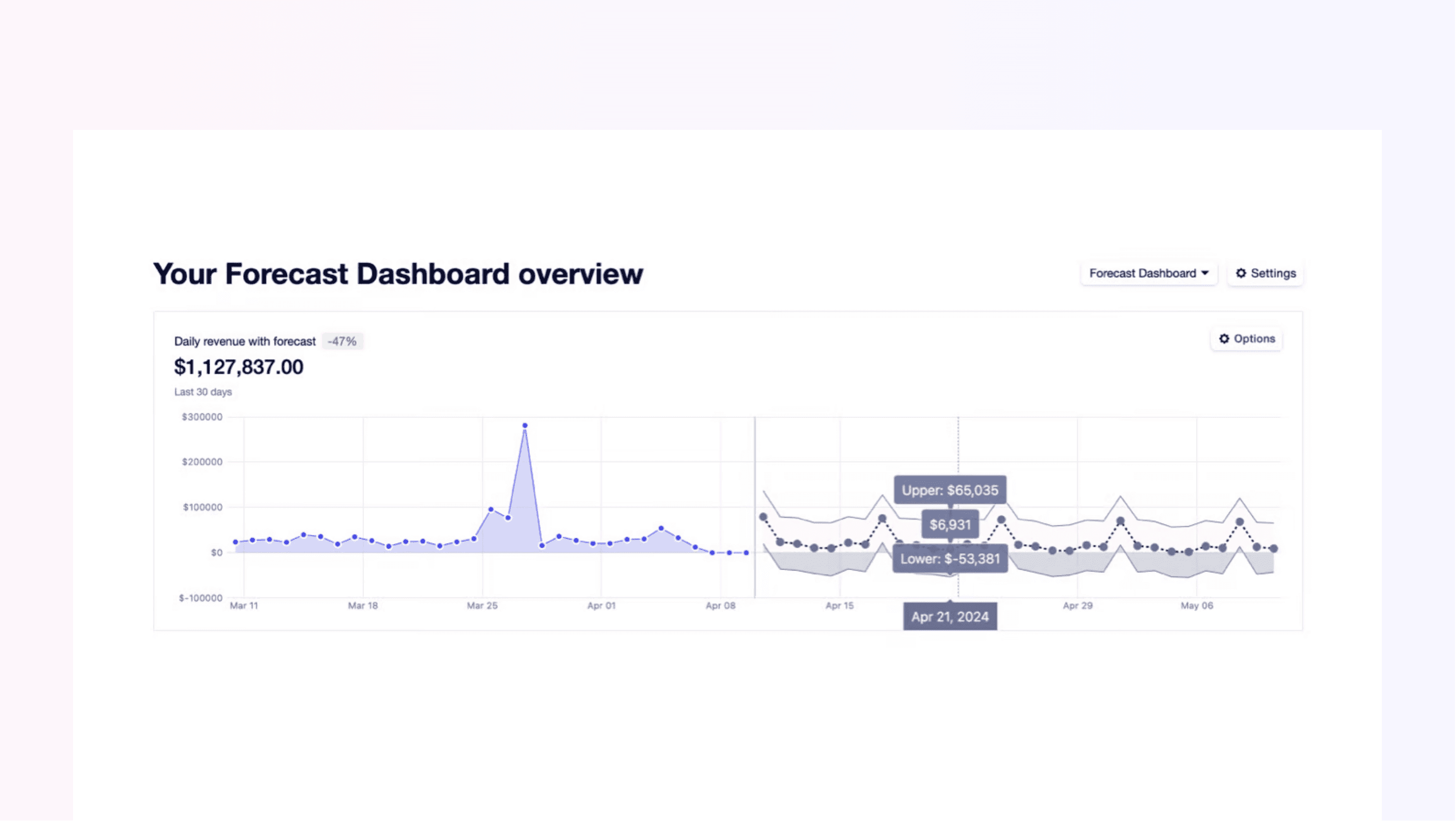Open the chart Options button
1456x821 pixels.
pyautogui.click(x=1246, y=339)
